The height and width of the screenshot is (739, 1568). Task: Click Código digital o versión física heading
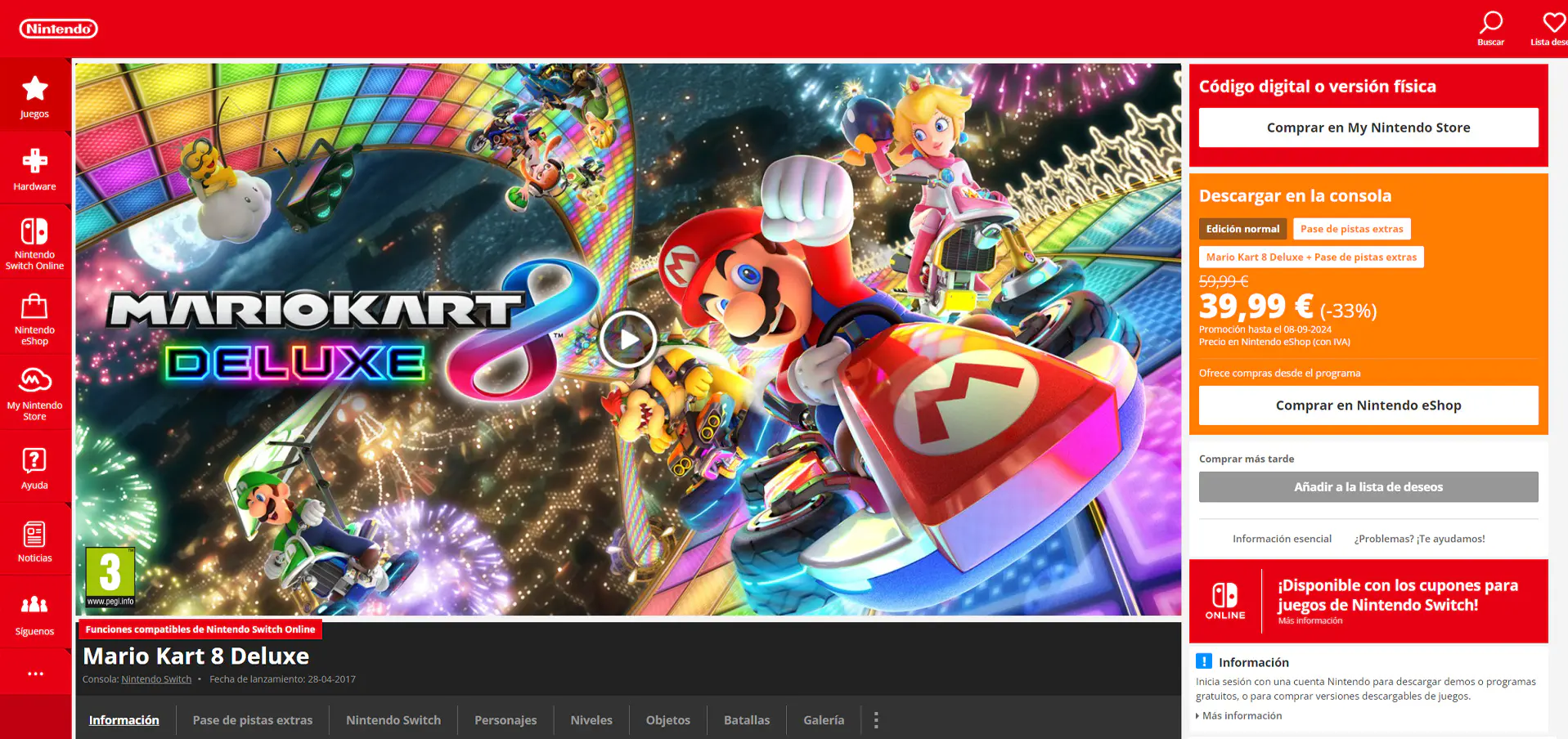click(1317, 87)
